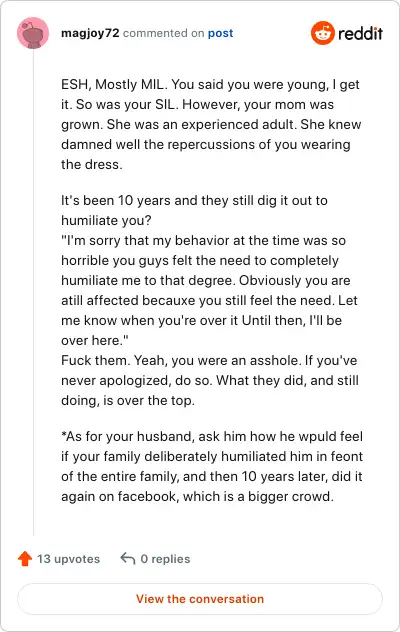Open the magjoy72 username link

(x=90, y=33)
